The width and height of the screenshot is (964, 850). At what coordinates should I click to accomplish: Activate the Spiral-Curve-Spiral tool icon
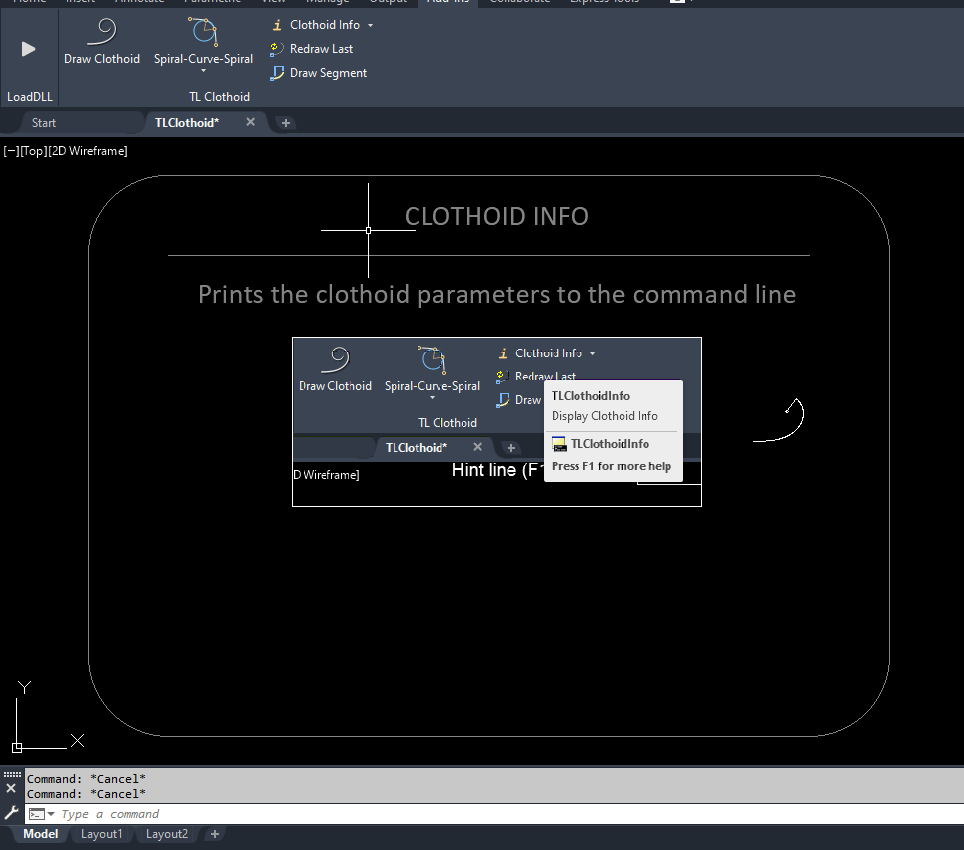point(203,33)
